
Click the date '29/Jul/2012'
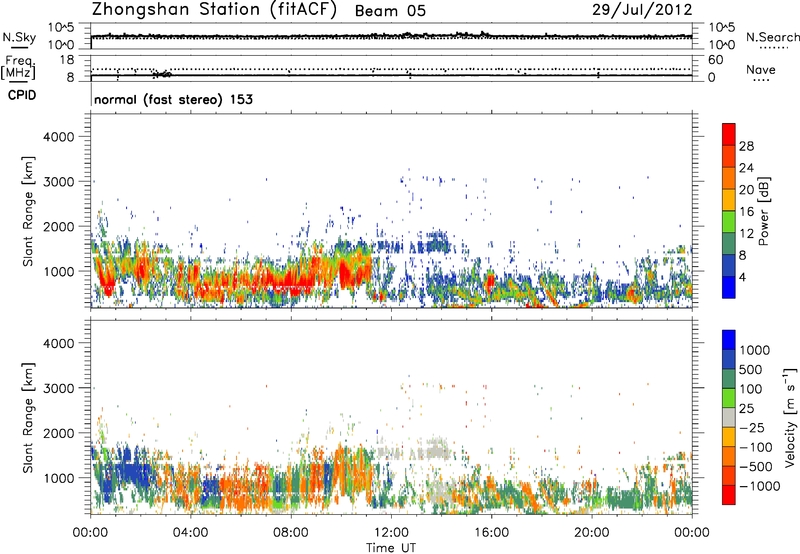[x=642, y=10]
